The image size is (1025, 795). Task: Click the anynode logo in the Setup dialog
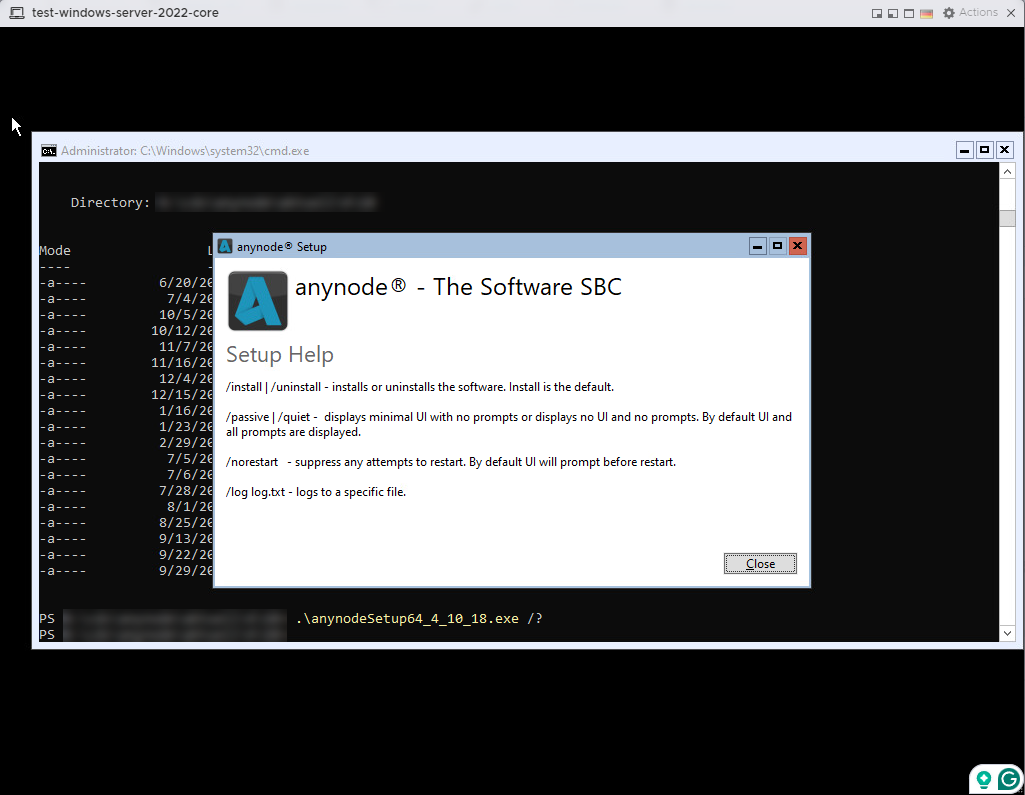coord(258,299)
